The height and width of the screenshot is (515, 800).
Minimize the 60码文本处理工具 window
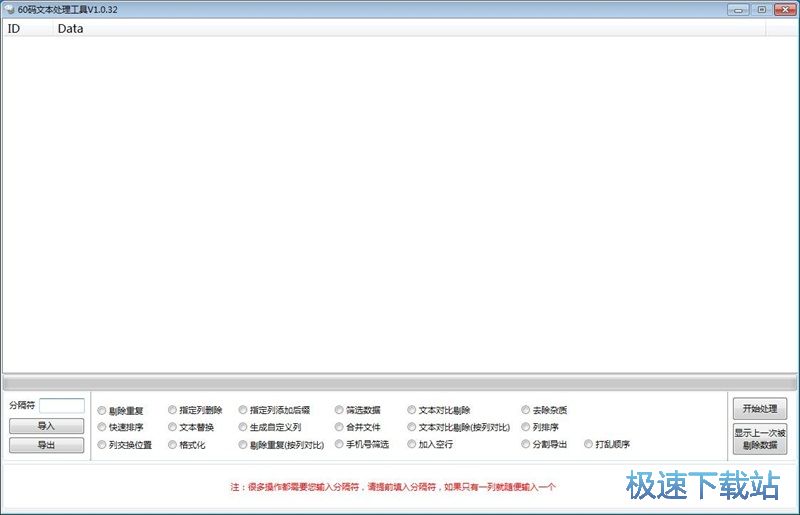738,10
